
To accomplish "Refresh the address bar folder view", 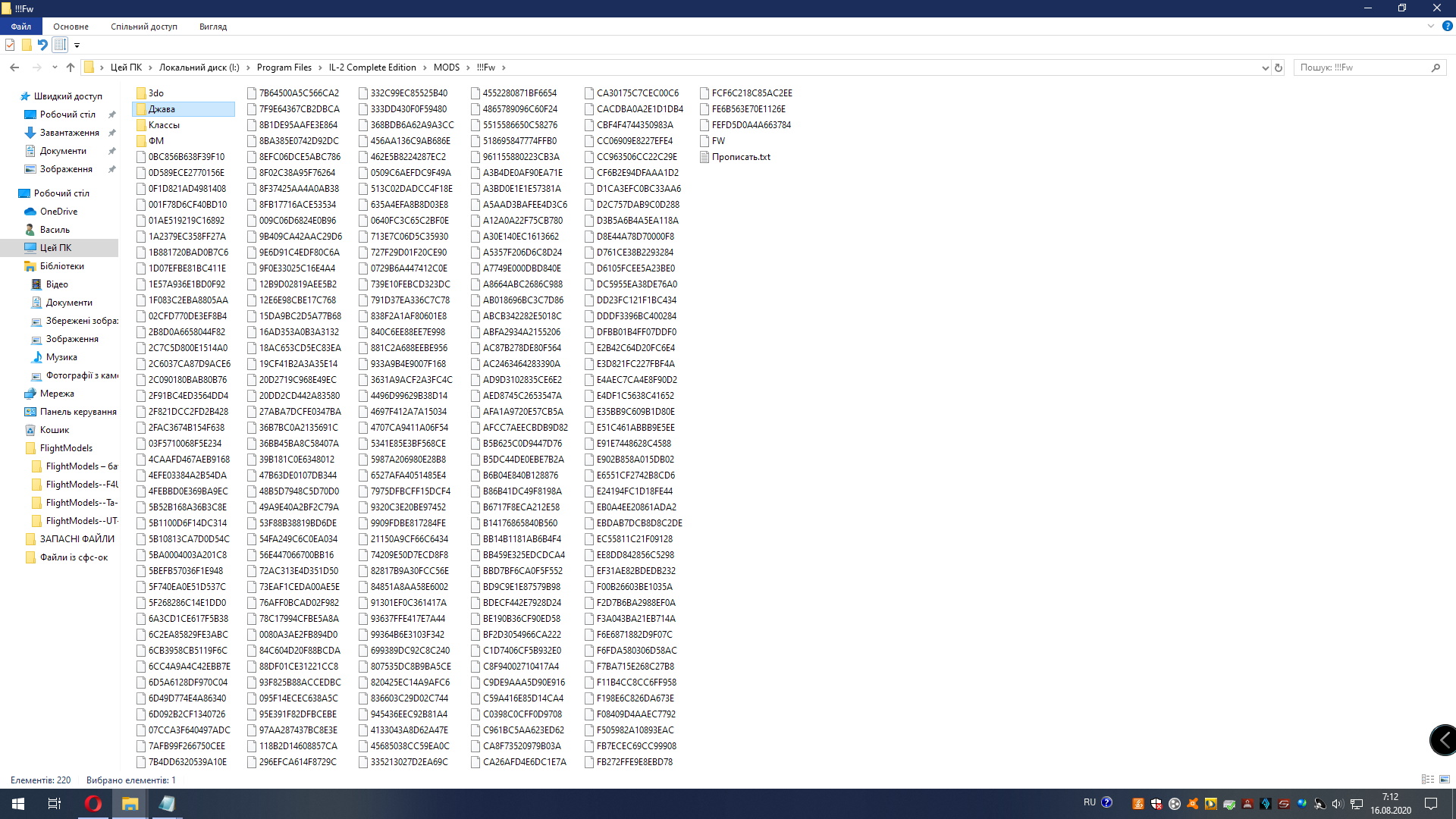I will tap(1279, 67).
